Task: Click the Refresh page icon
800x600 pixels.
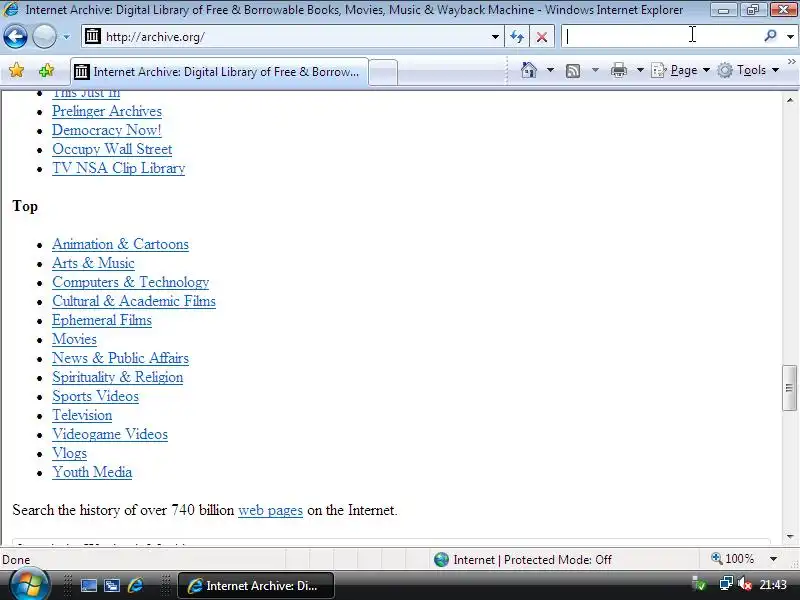Action: pos(517,37)
